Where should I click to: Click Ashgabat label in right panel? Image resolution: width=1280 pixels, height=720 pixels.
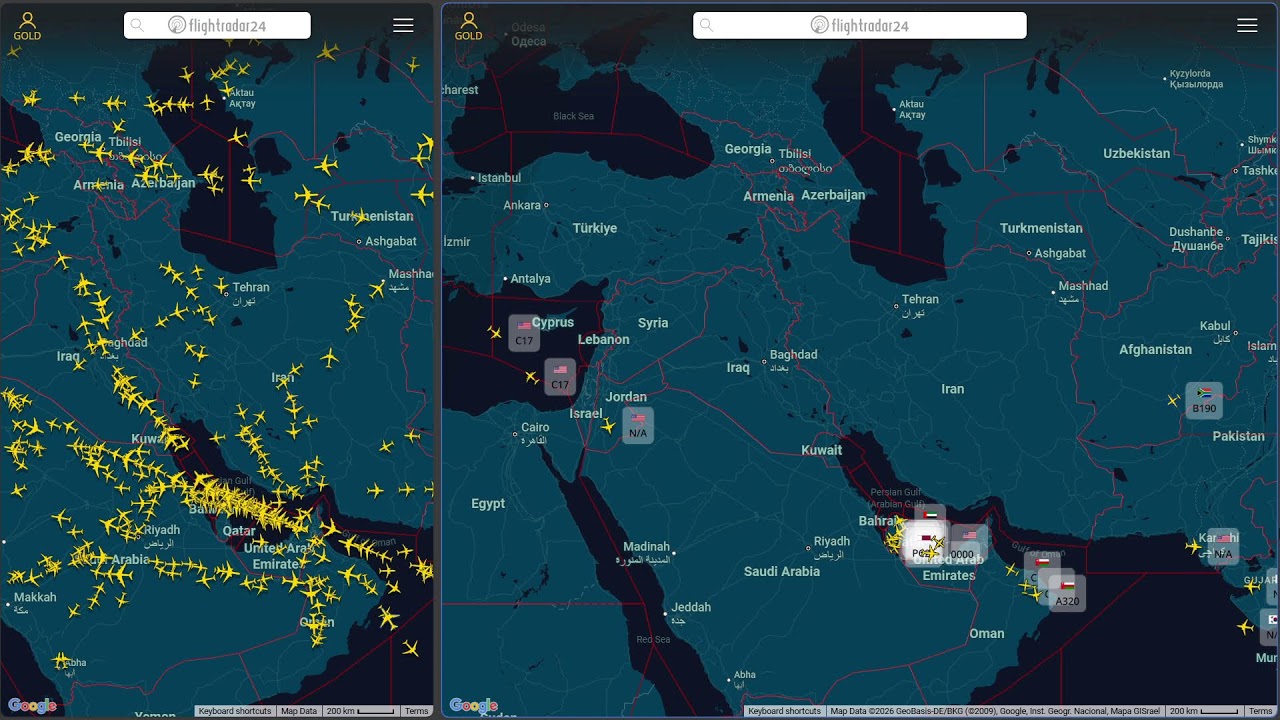[x=1060, y=254]
